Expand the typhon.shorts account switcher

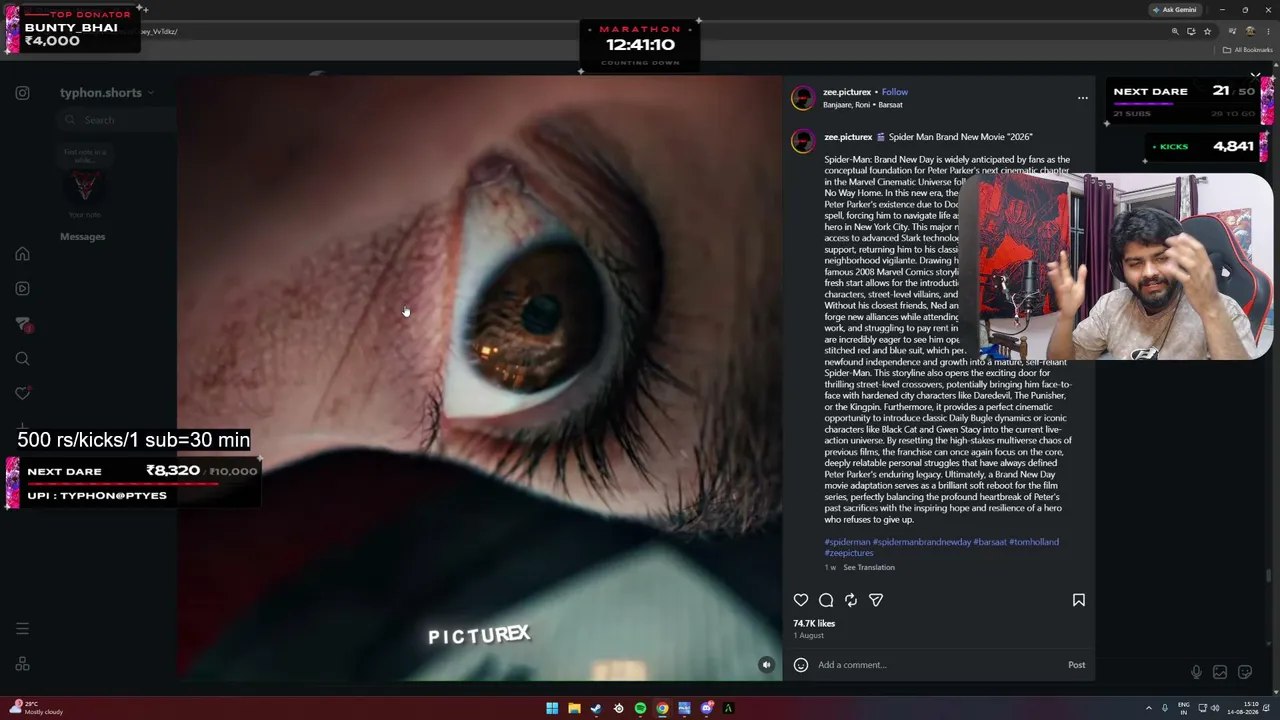[x=107, y=93]
